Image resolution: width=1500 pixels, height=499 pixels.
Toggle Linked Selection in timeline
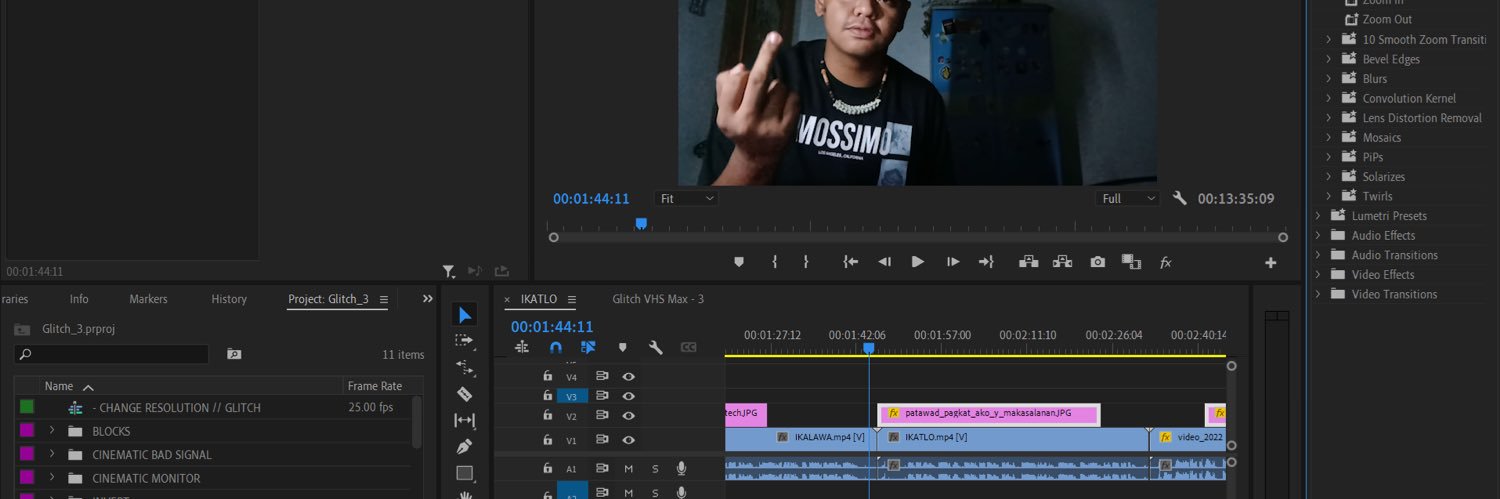coord(588,347)
